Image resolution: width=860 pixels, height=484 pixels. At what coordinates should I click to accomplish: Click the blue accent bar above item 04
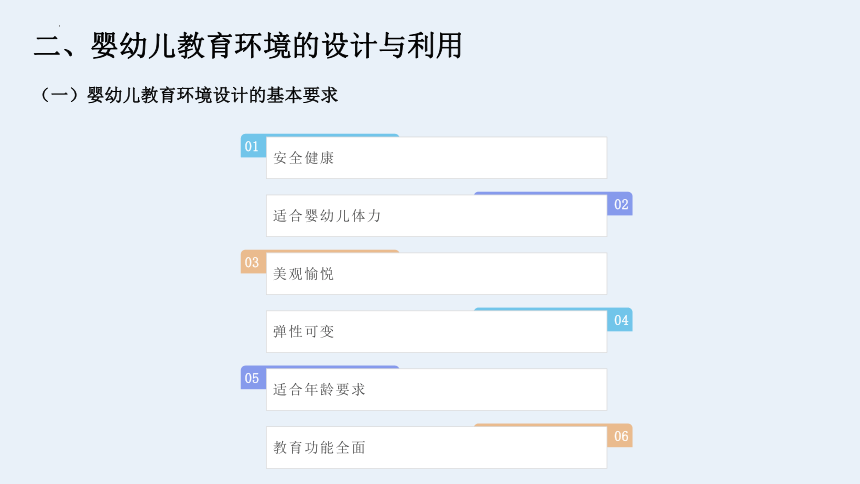[x=541, y=309]
